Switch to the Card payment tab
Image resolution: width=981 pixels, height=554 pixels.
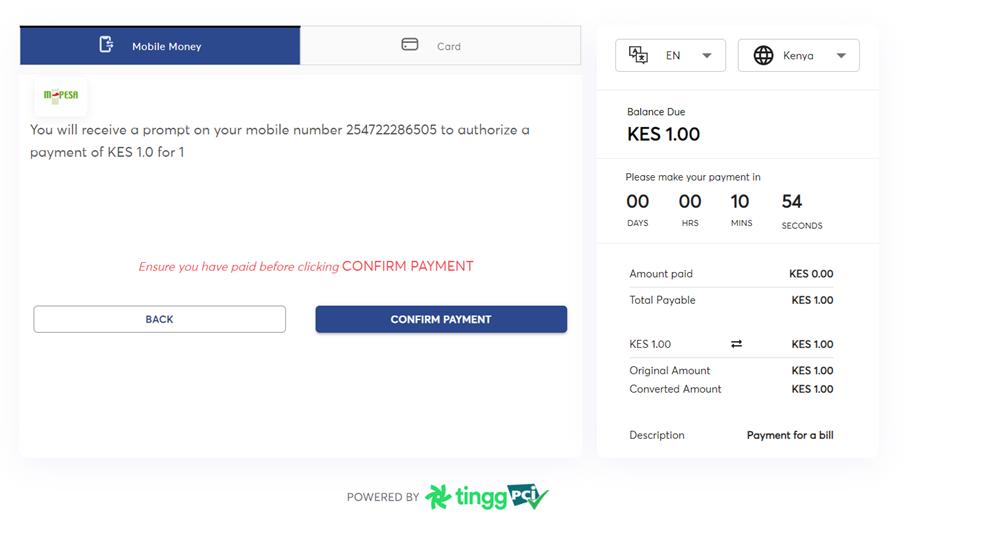click(440, 46)
